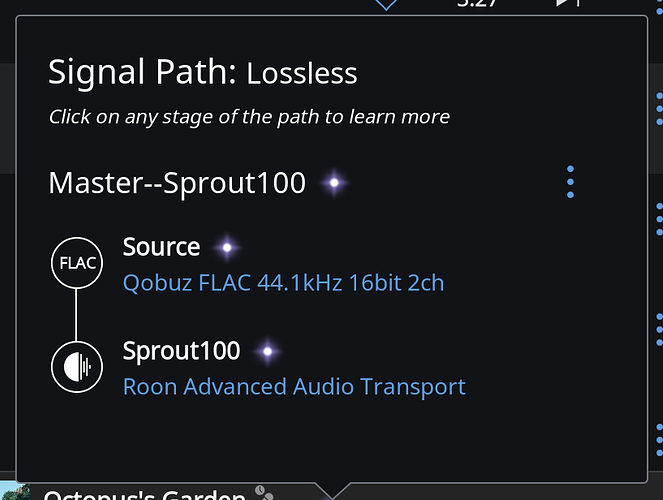Click purple star beside bold Sprout100 label
Viewport: 663px width, 500px height.
(267, 351)
